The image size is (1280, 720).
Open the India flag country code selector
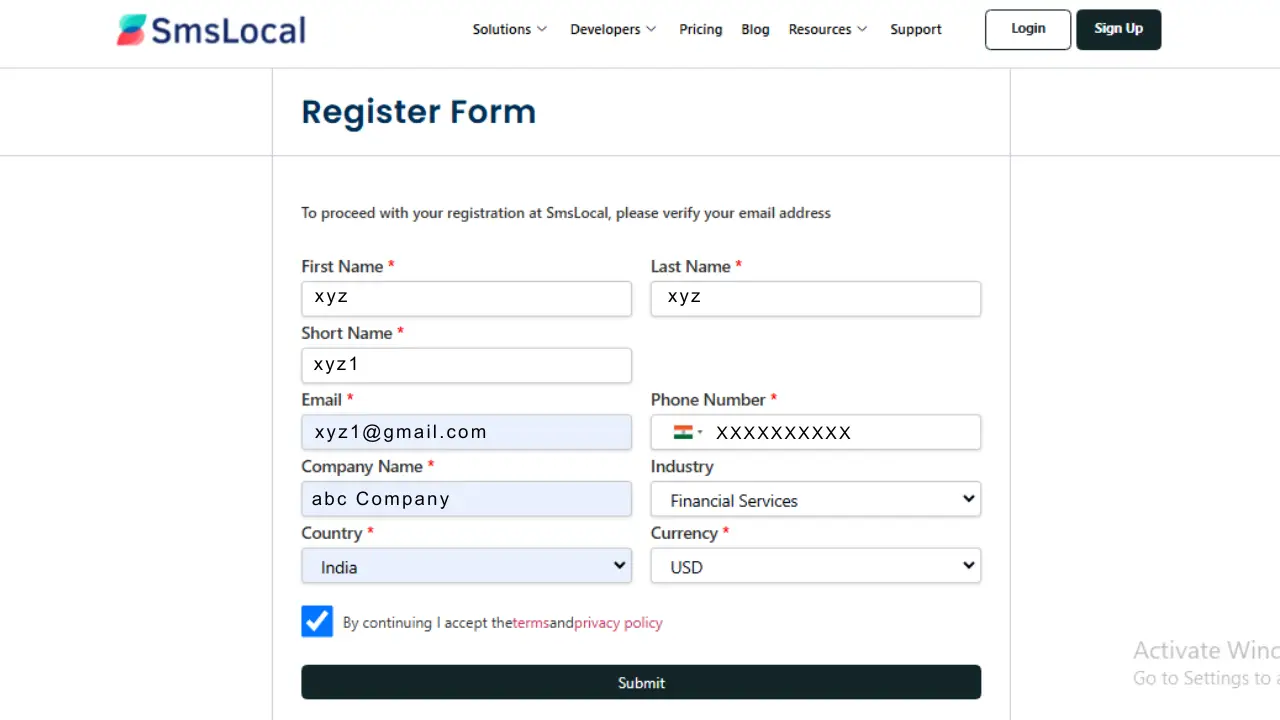point(688,432)
